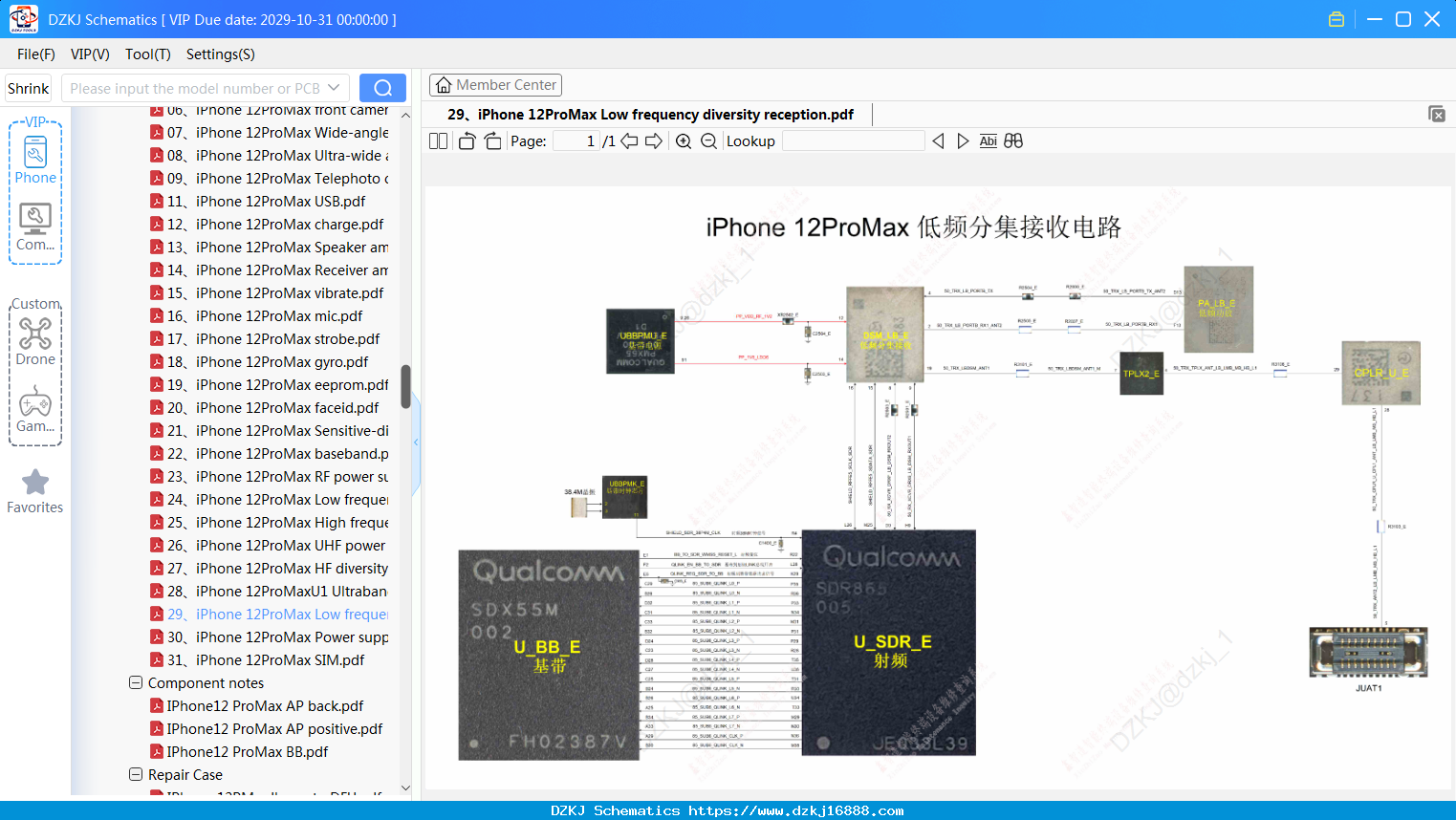Zoom in on the schematic
Screen dimensions: 1456x820
pos(684,141)
